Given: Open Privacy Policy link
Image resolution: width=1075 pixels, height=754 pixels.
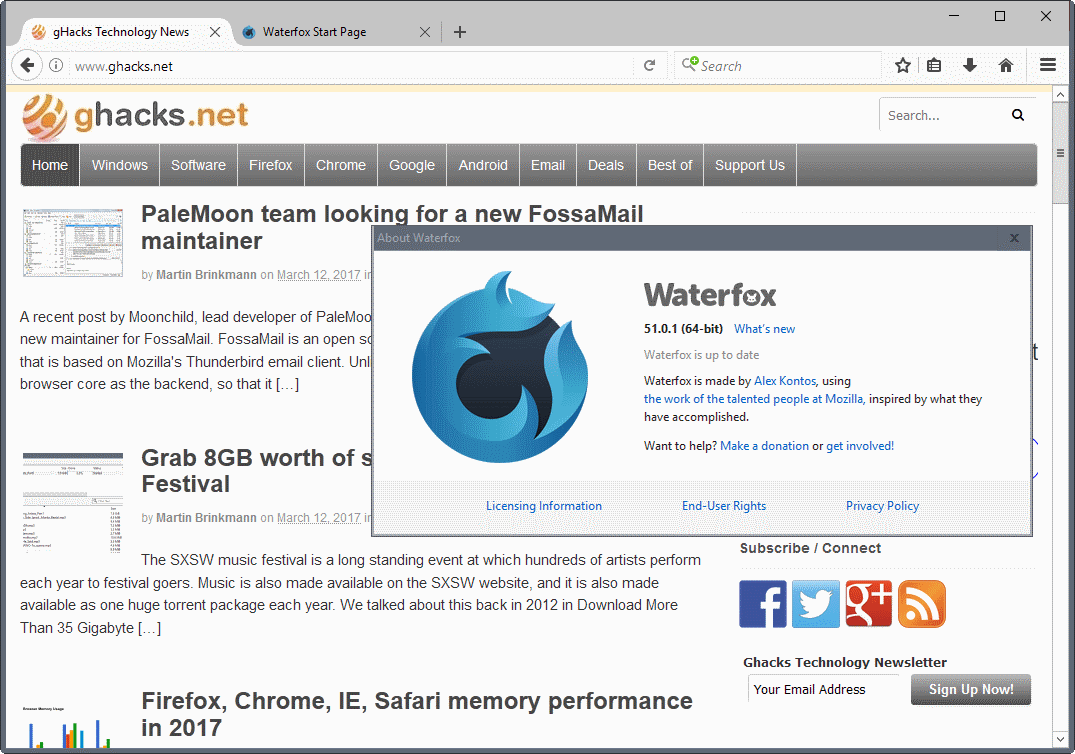Looking at the screenshot, I should [x=882, y=506].
